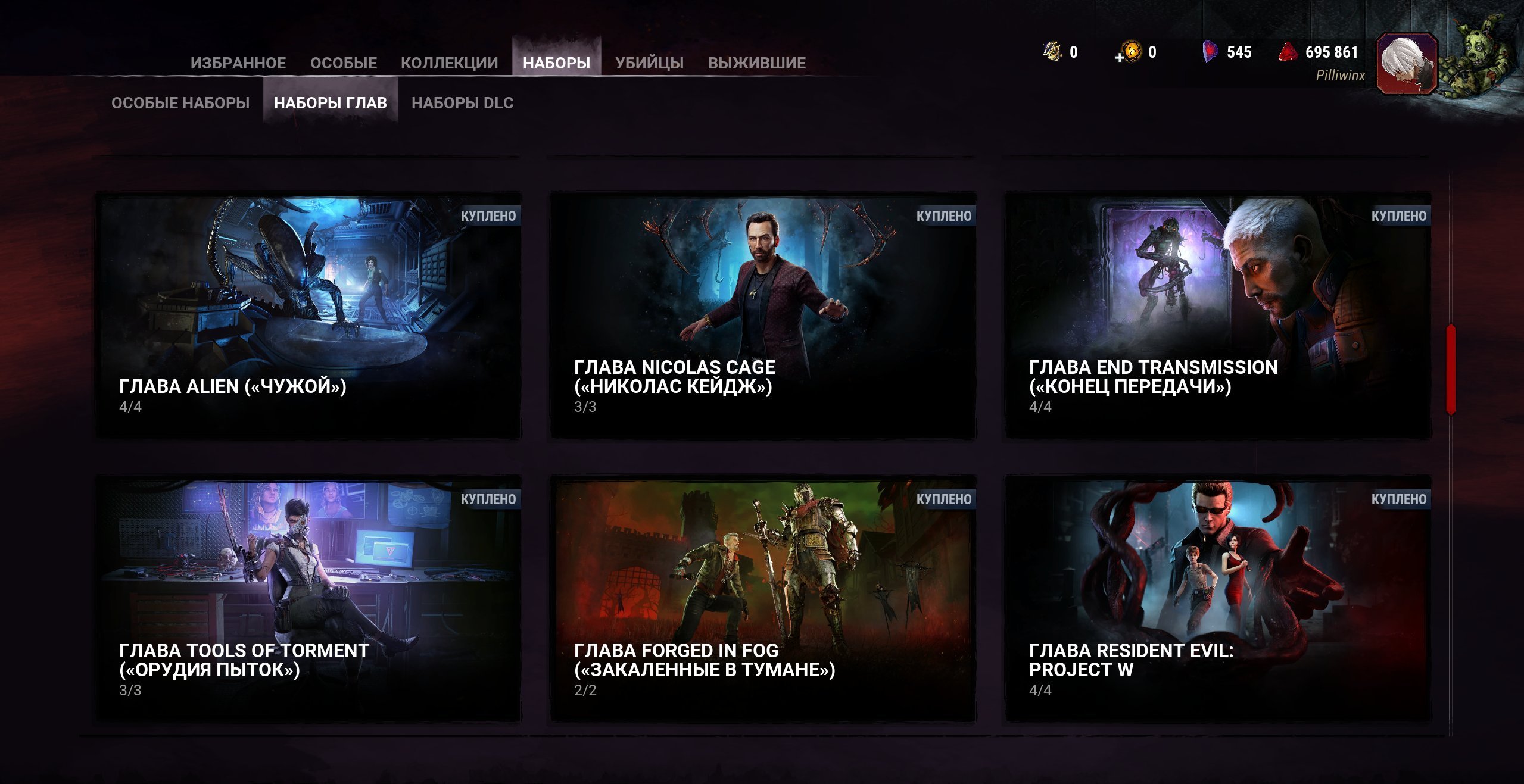The width and height of the screenshot is (1524, 784).
Task: Click the Rift Fragments currency icon
Action: tap(1053, 52)
